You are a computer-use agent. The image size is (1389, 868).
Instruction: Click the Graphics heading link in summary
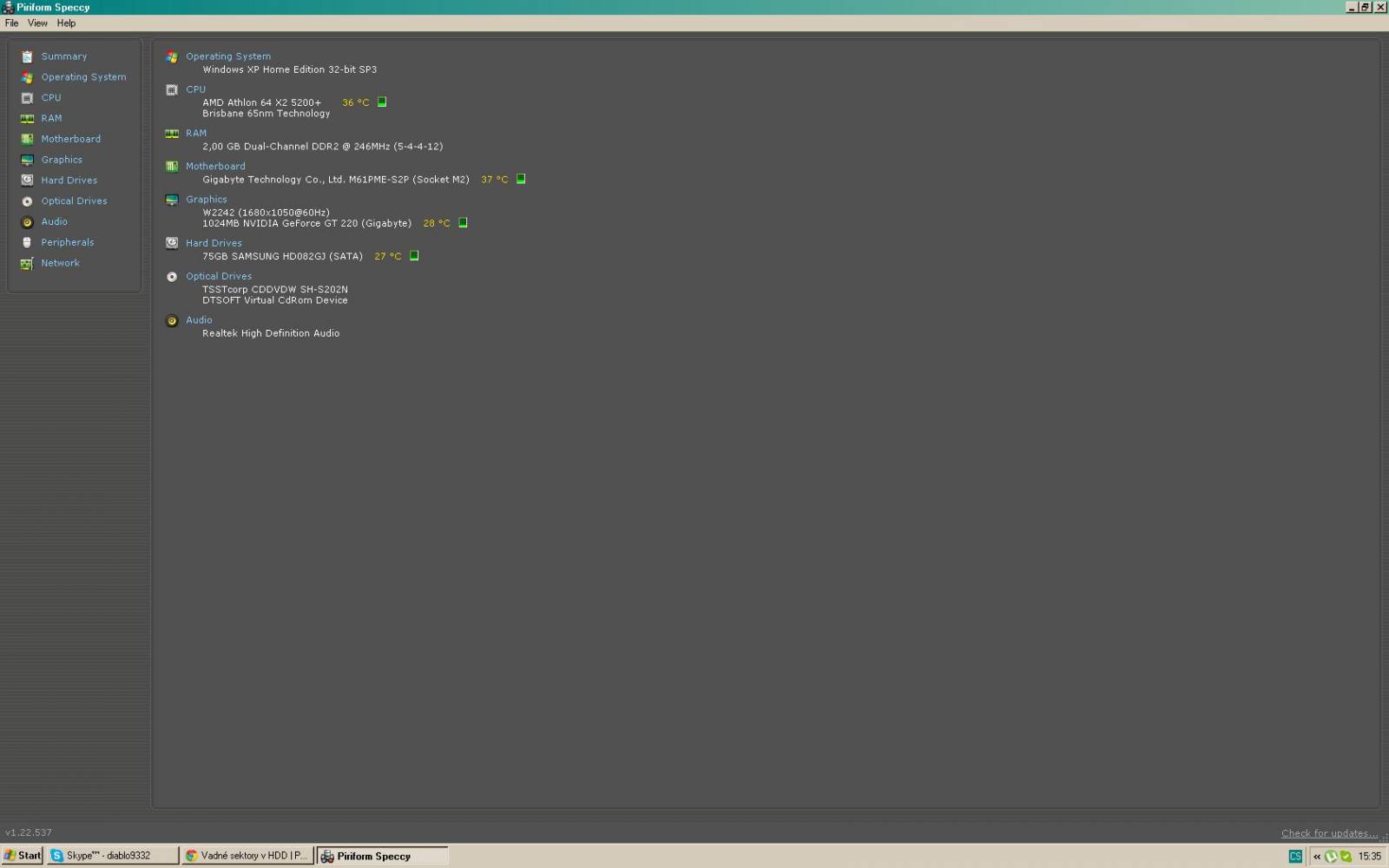(206, 200)
